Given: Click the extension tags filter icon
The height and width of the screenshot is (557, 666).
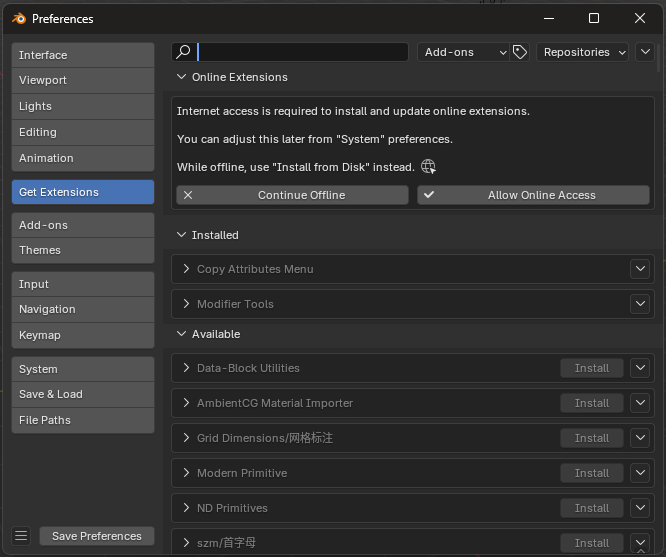Looking at the screenshot, I should (520, 52).
